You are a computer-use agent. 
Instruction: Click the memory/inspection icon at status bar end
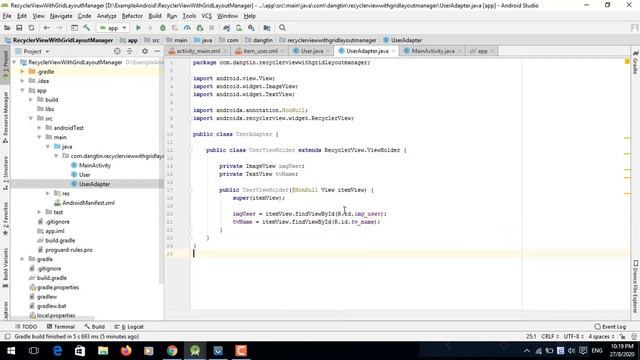coord(634,337)
